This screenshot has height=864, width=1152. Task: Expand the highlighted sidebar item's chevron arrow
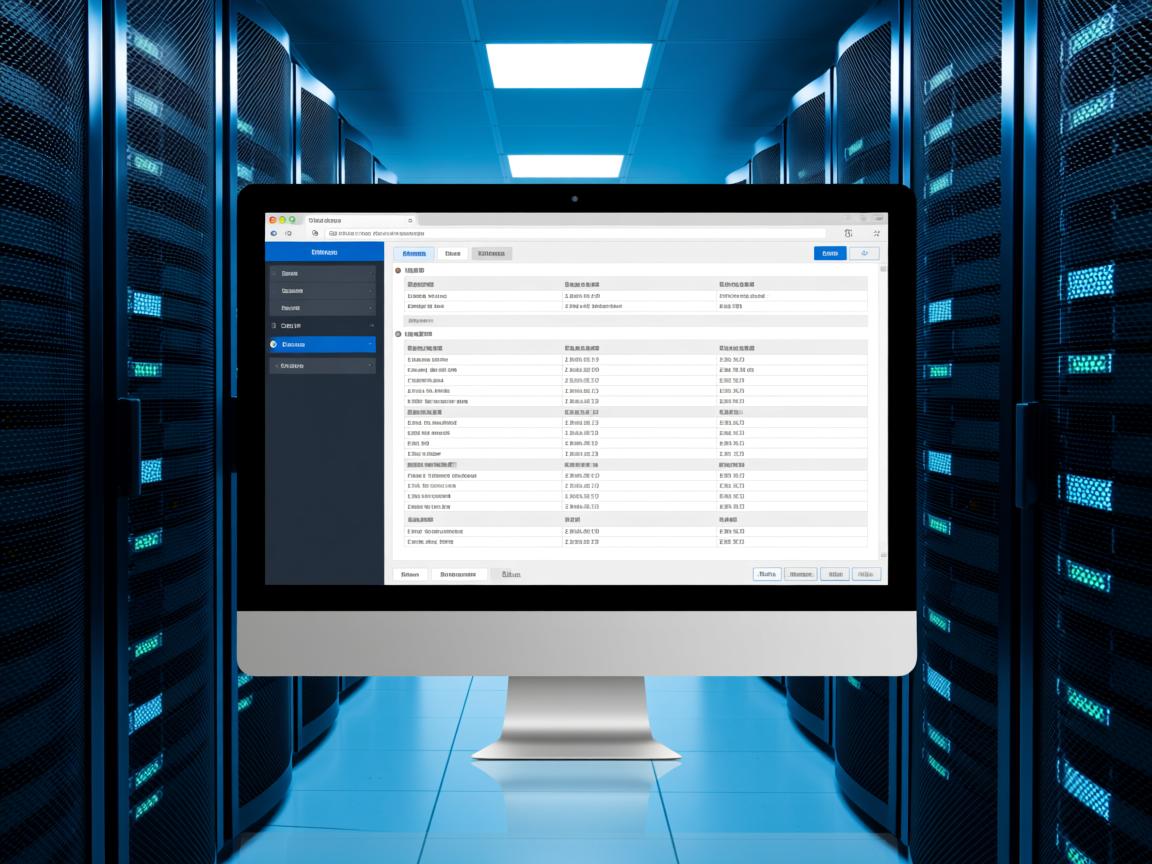coord(371,344)
